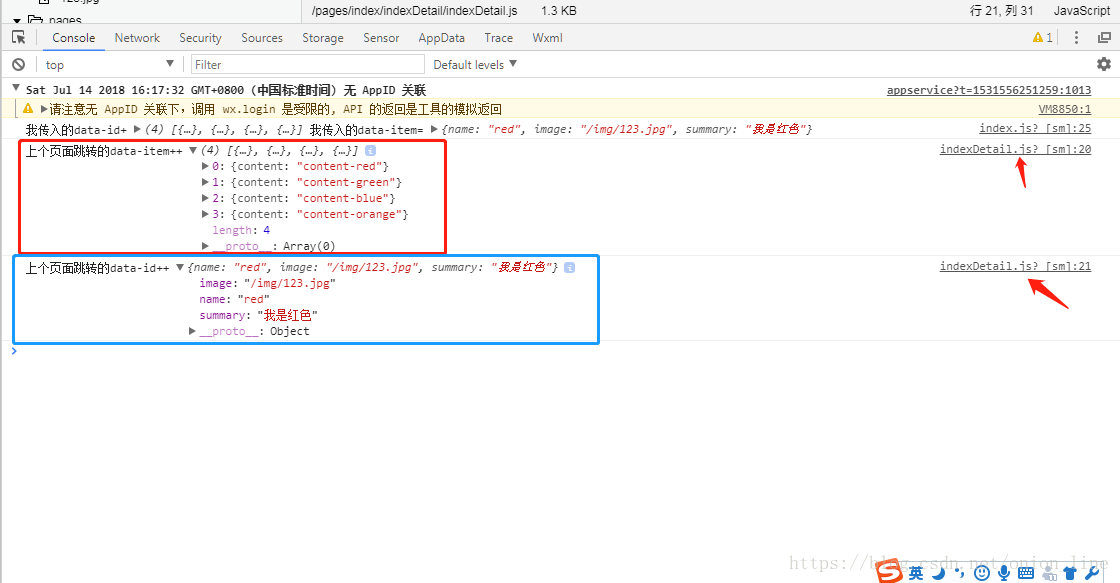Expand array item 1 content-green

click(x=206, y=182)
